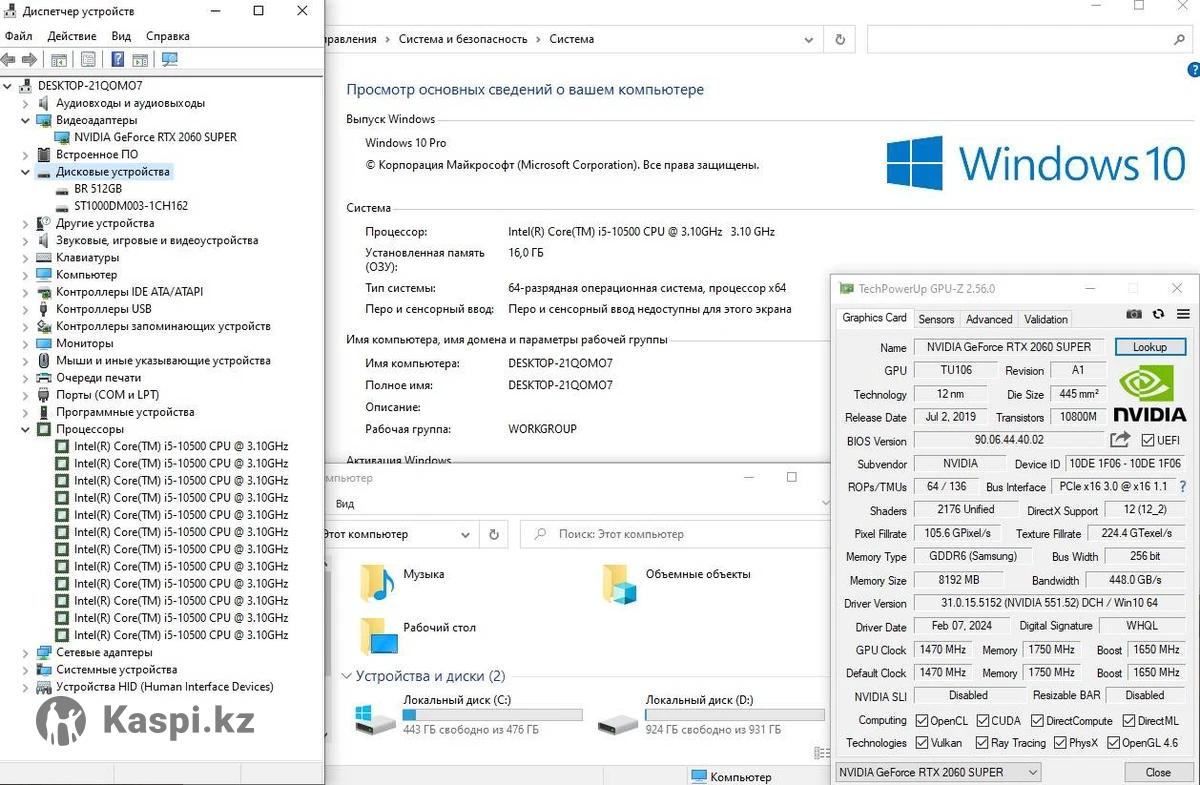
Task: Click the Local Disk (D:) capacity bar
Action: coord(735,715)
